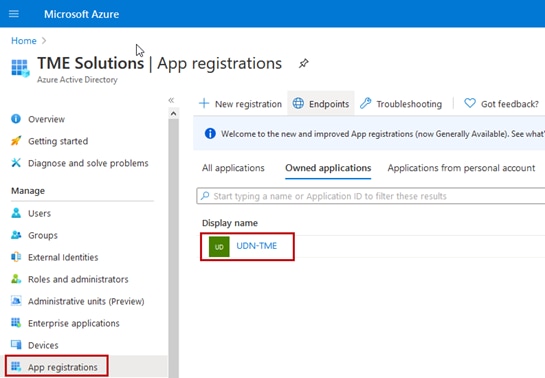Screen dimensions: 545x378
Task: Click the plus icon for New registration
Action: 204,103
